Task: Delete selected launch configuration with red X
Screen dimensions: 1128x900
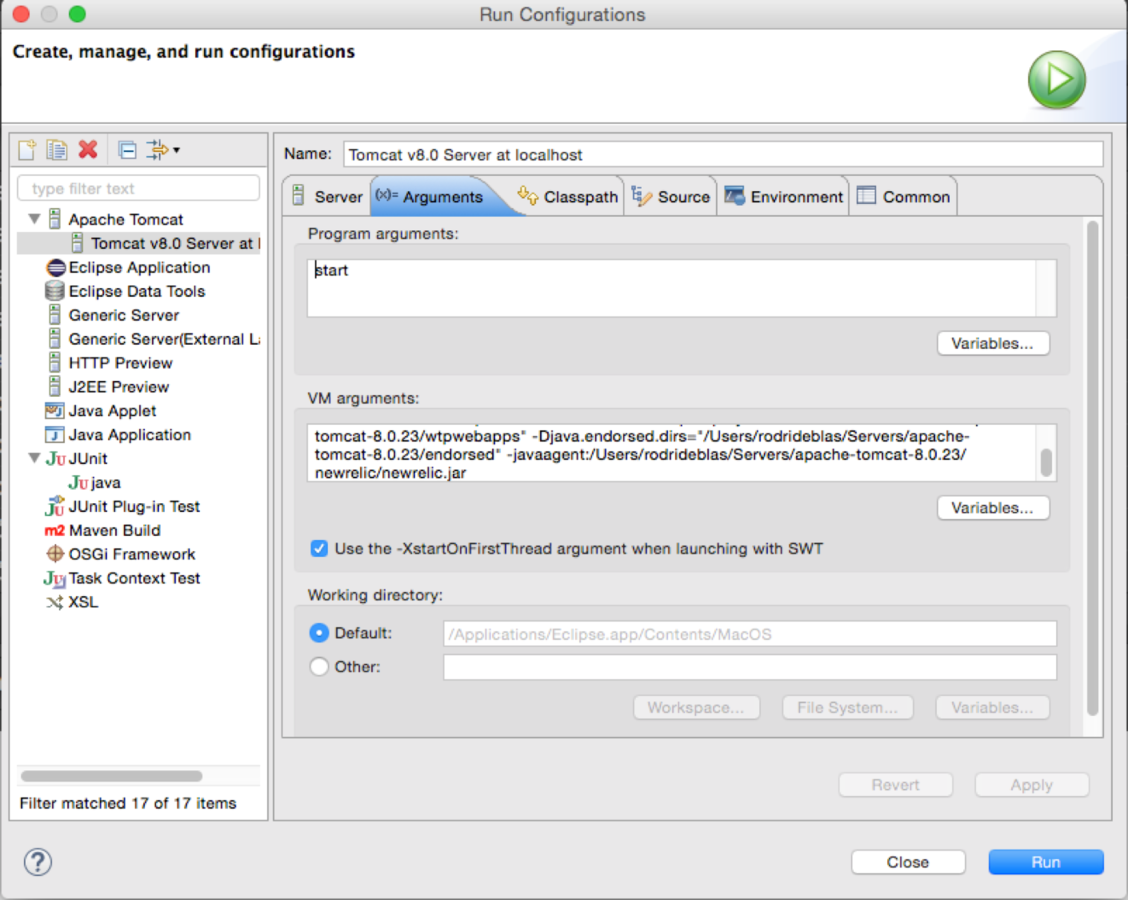Action: pyautogui.click(x=88, y=149)
